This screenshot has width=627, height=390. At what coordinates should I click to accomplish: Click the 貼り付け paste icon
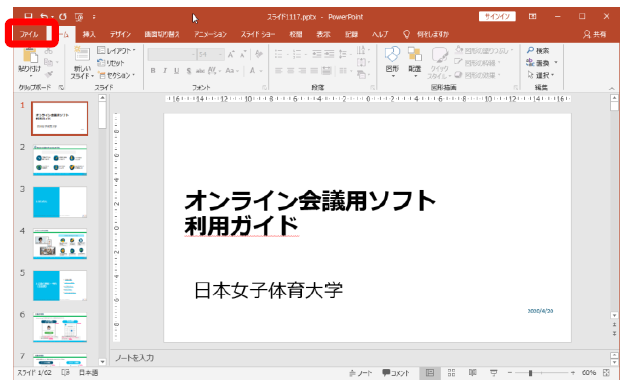pos(30,56)
